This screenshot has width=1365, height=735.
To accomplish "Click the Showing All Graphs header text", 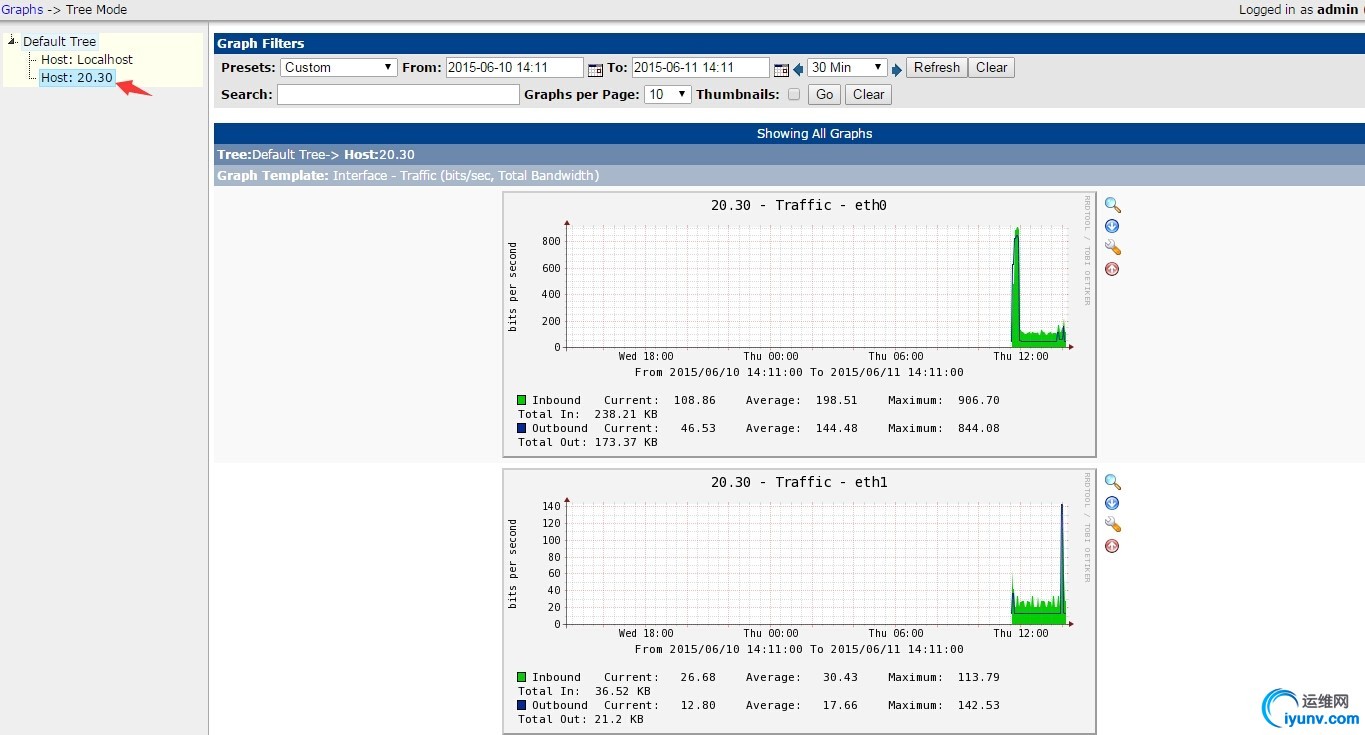I will pos(814,134).
